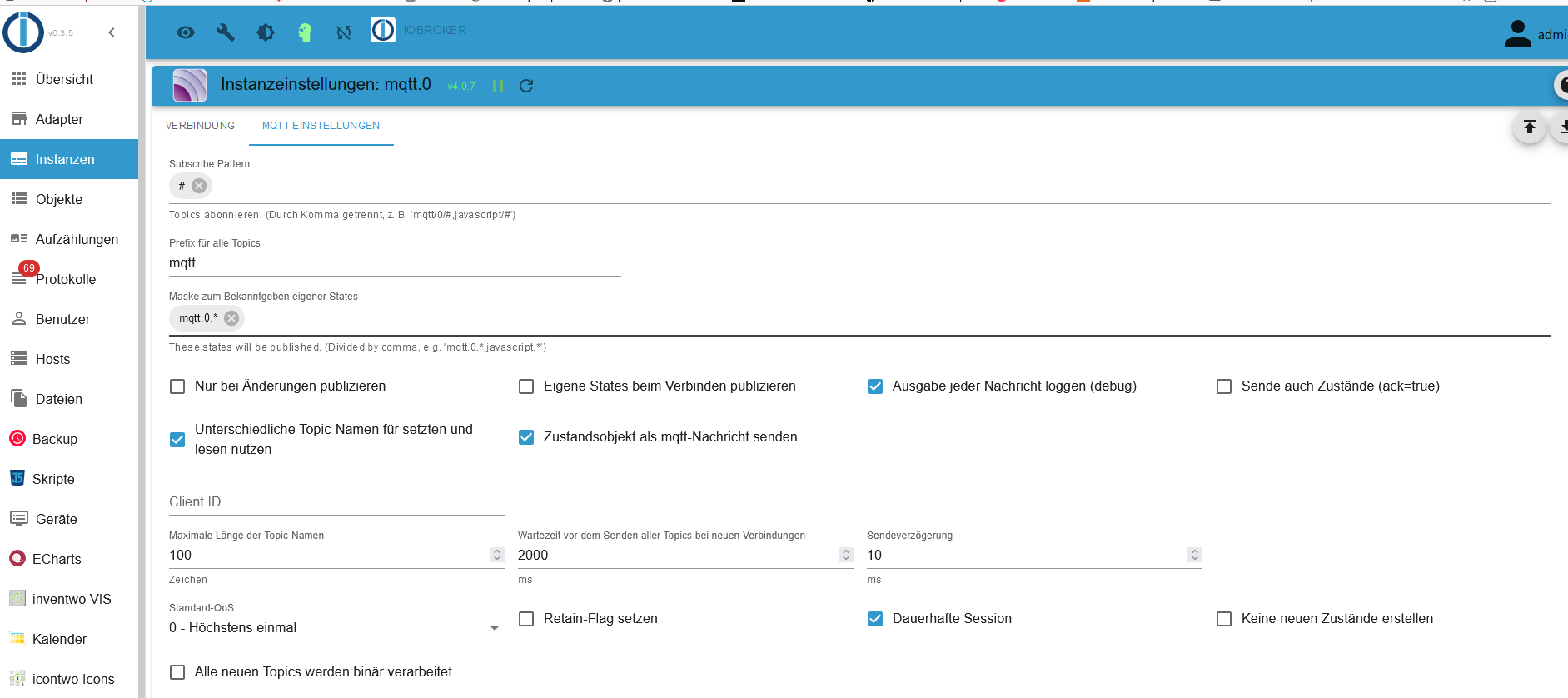
Task: Open Adapter in the sidebar
Action: pyautogui.click(x=69, y=119)
